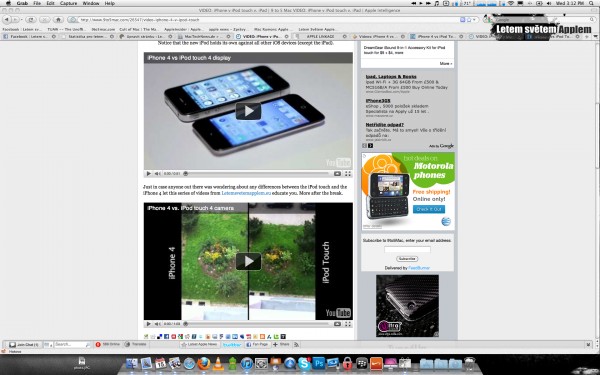The height and width of the screenshot is (375, 600).
Task: Share post via Facebook icon below video
Action: 166,337
